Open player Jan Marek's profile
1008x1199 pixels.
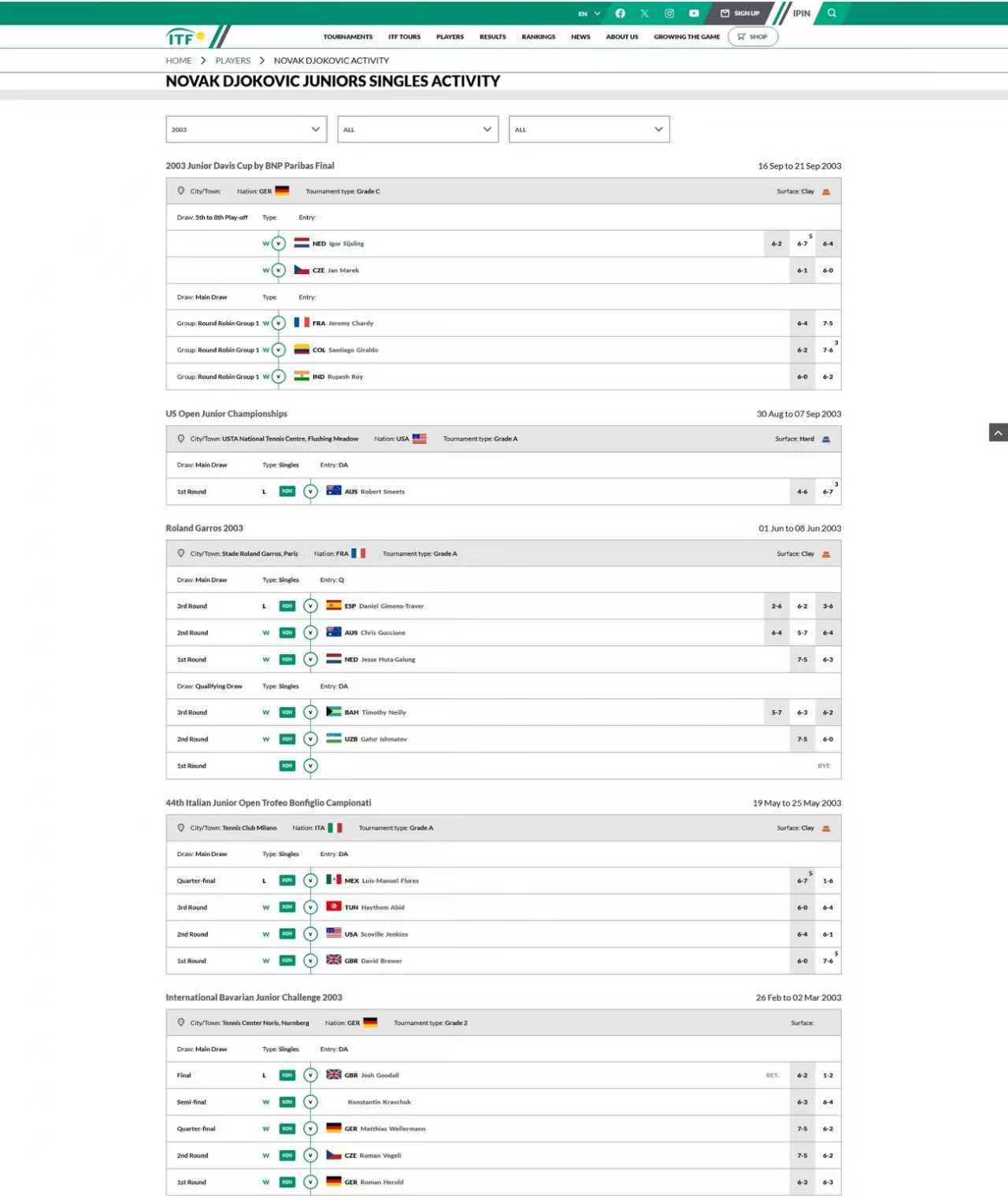click(x=343, y=271)
